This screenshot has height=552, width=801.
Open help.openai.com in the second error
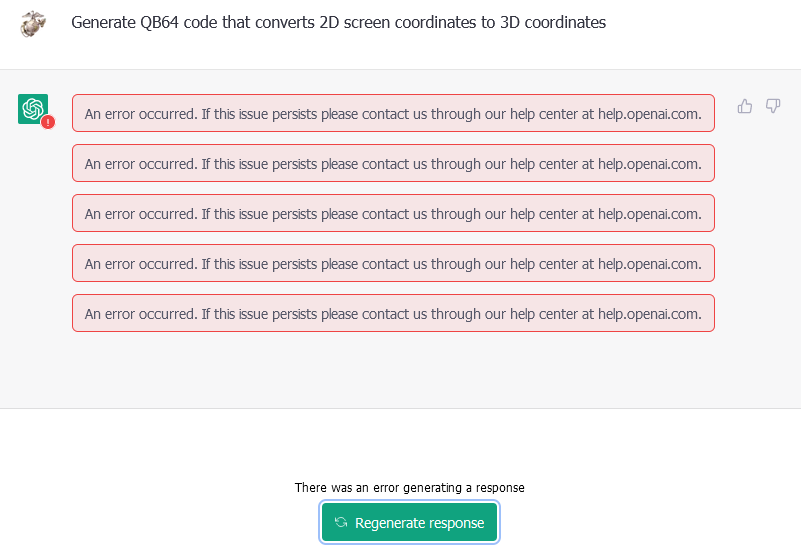(649, 164)
